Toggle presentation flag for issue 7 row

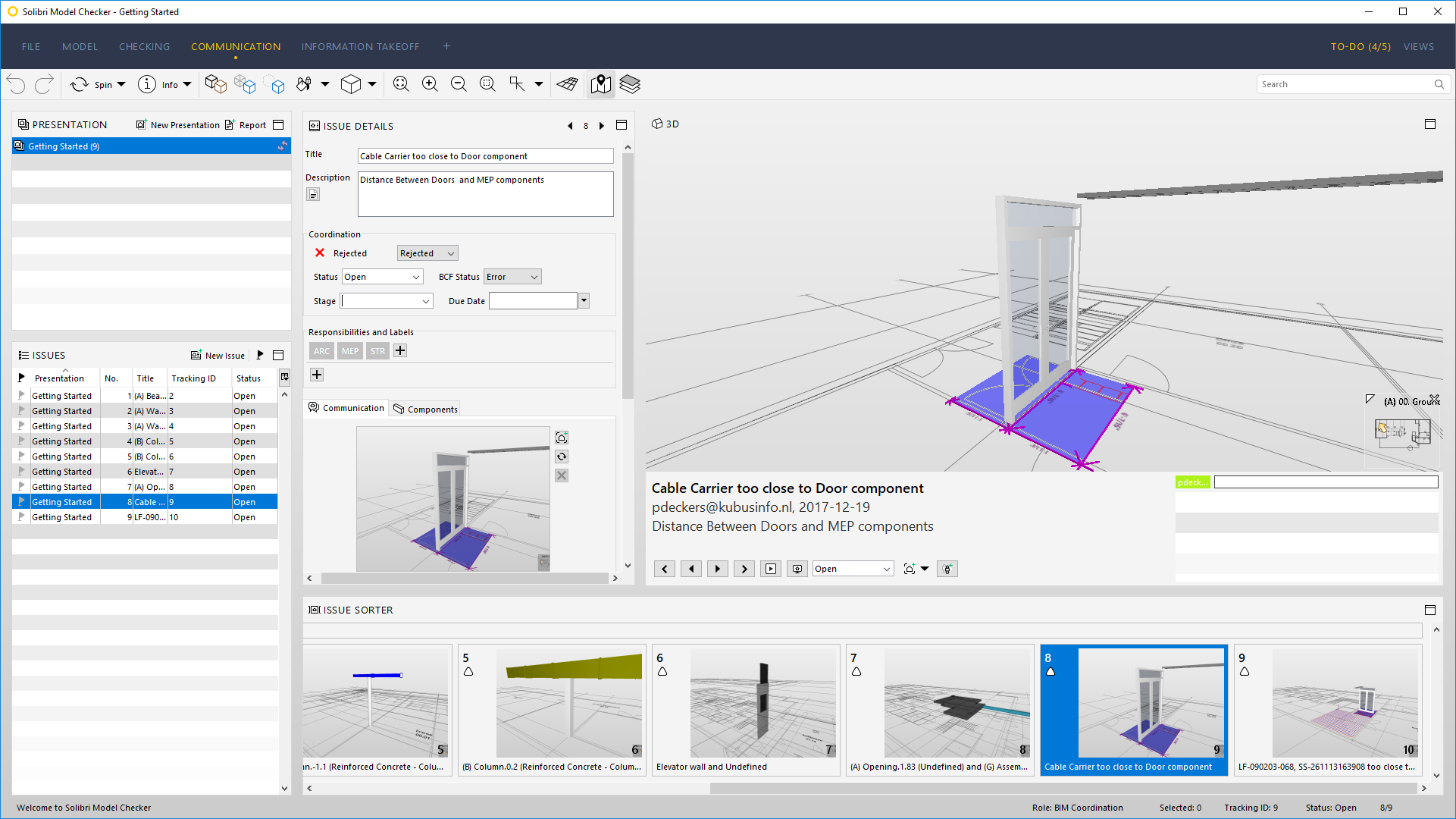(x=21, y=487)
